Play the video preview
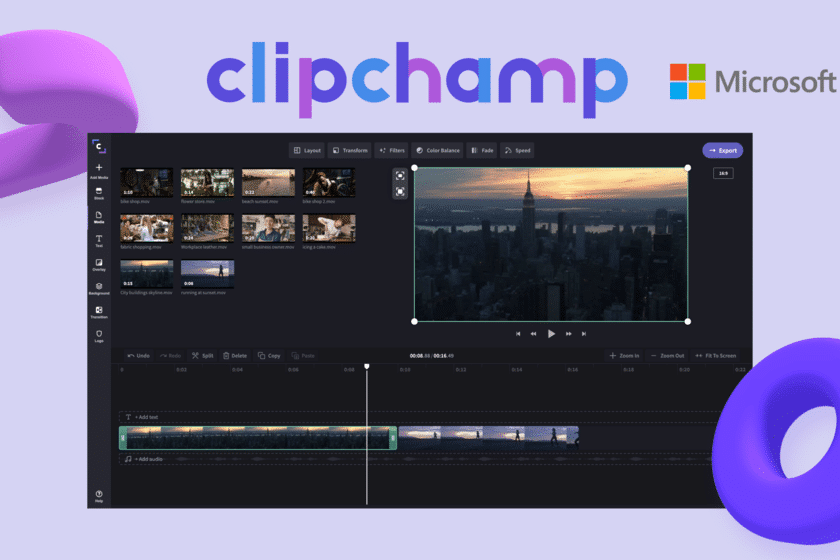Screen dimensions: 840x560 [551, 334]
